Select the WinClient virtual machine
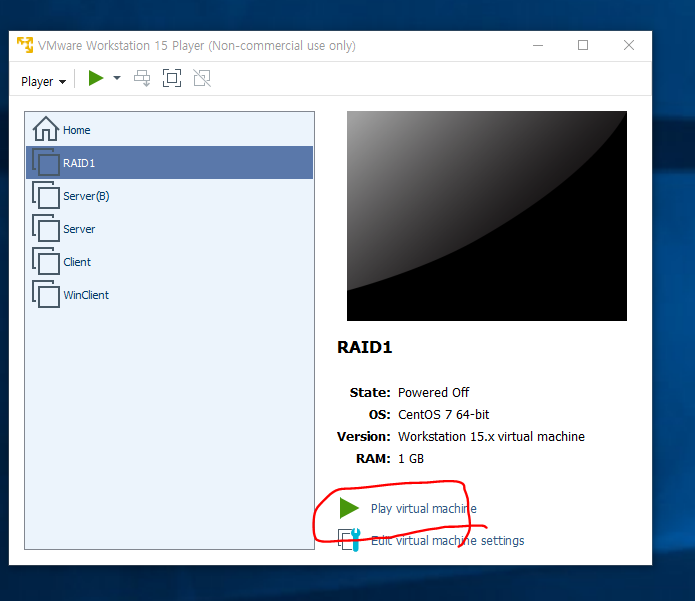The width and height of the screenshot is (695, 601). 169,295
